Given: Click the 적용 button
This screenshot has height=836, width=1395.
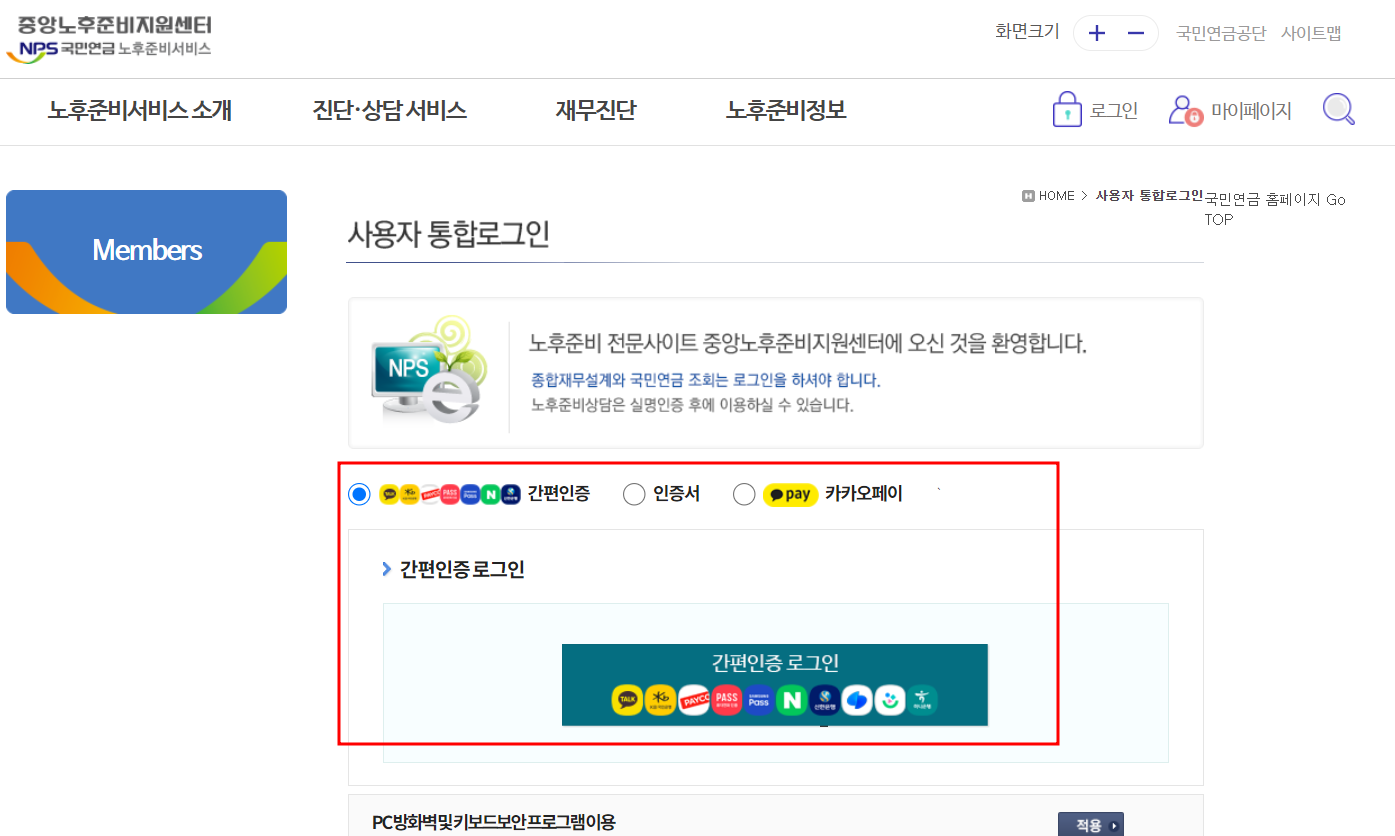Looking at the screenshot, I should click(1091, 825).
